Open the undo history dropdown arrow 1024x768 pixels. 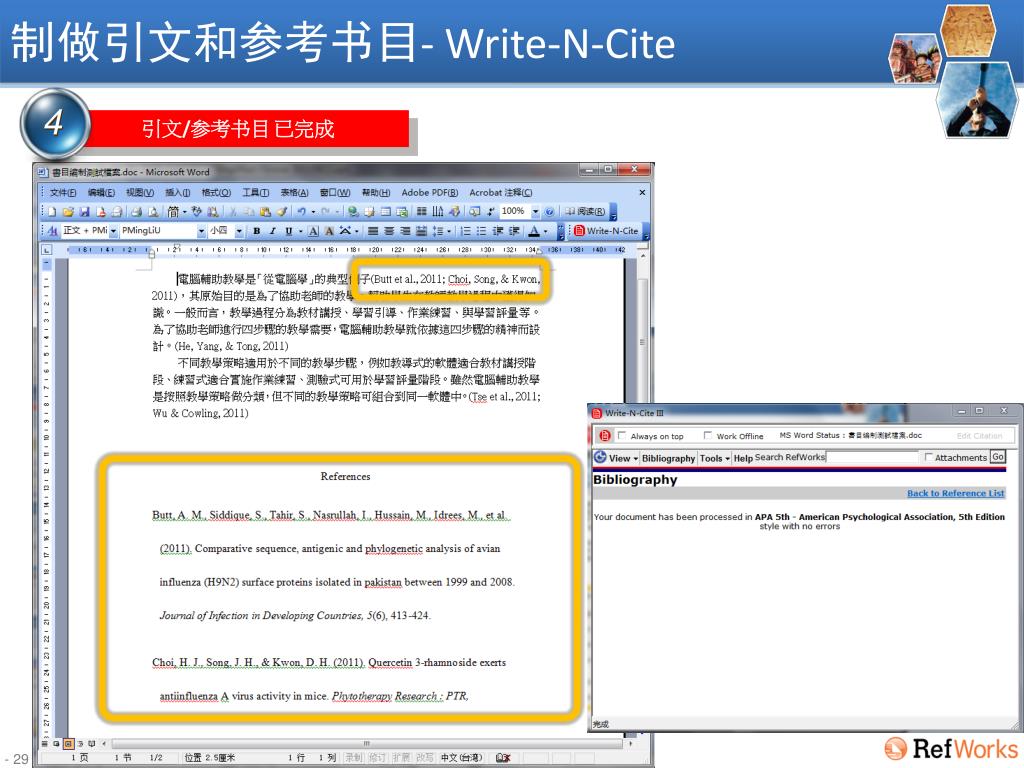pyautogui.click(x=313, y=212)
